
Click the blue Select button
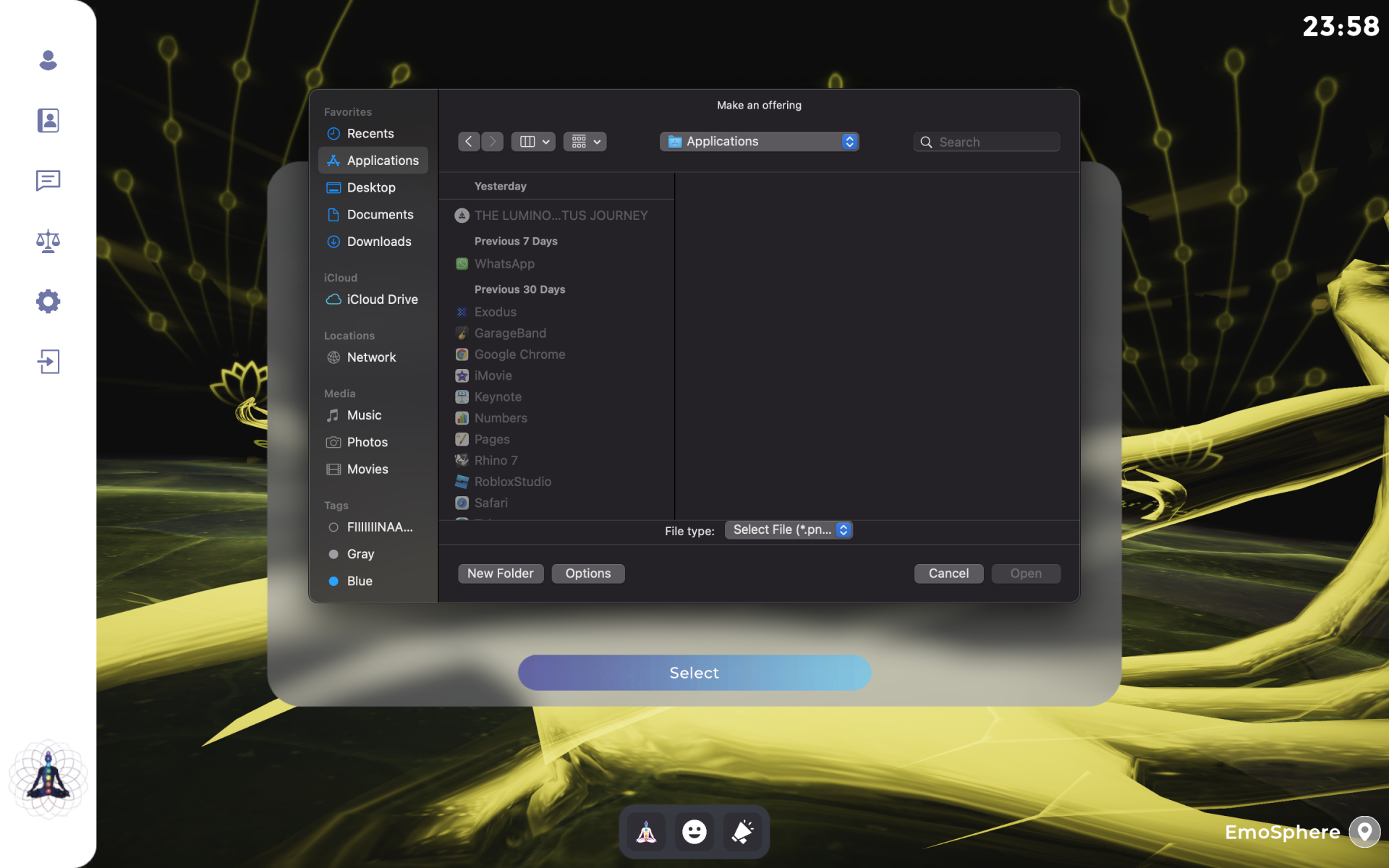pos(694,673)
